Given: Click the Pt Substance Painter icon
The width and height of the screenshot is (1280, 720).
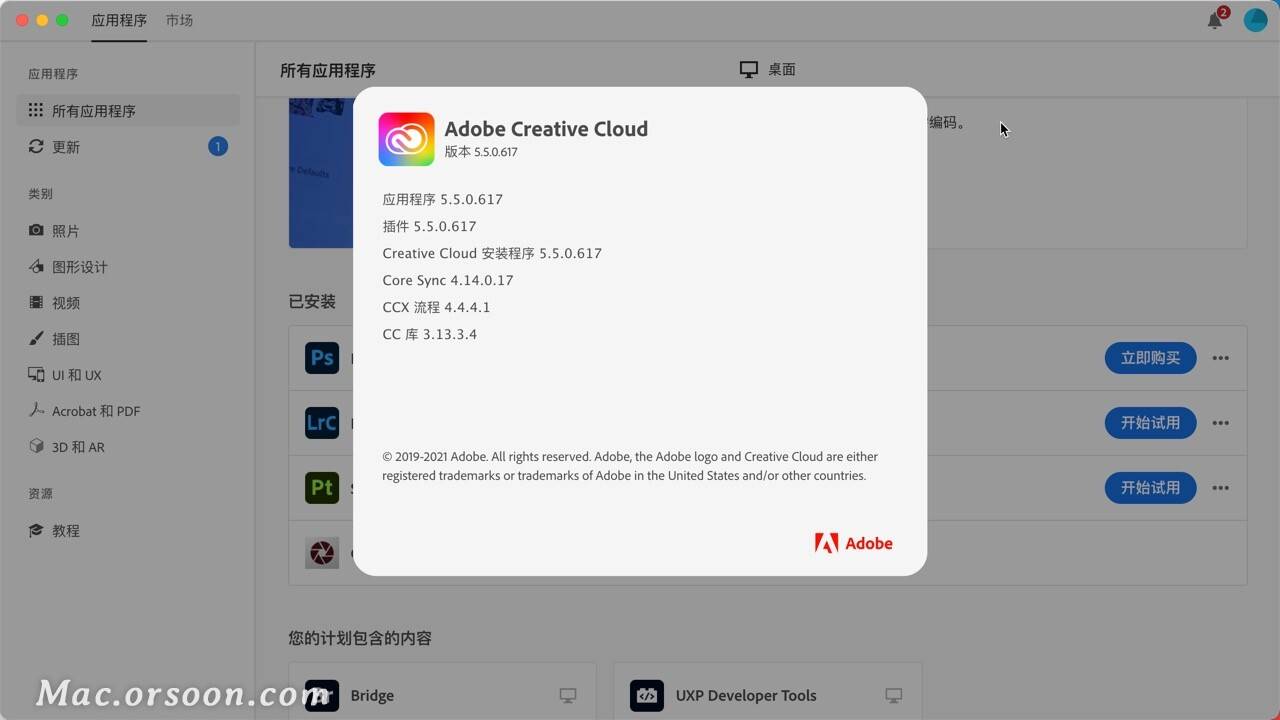Looking at the screenshot, I should coord(322,487).
